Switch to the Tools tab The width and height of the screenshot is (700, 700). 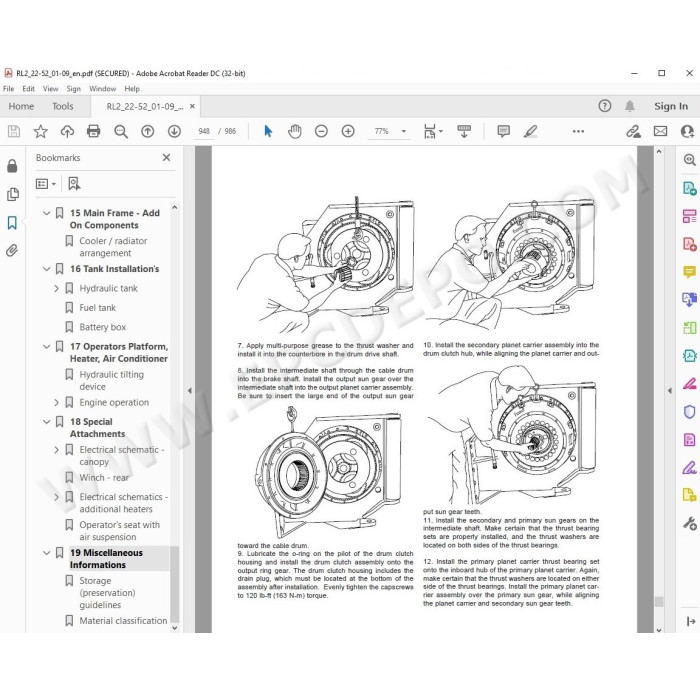[x=62, y=106]
